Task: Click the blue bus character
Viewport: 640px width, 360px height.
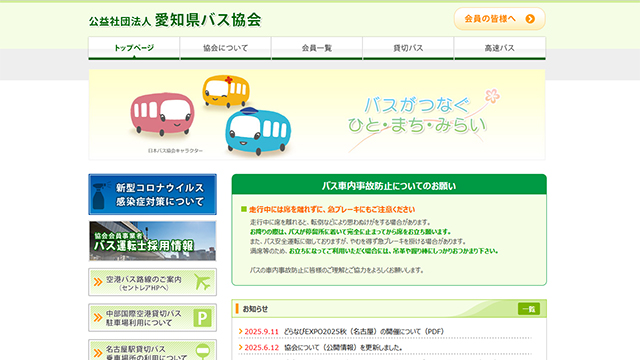Action: coord(258,131)
